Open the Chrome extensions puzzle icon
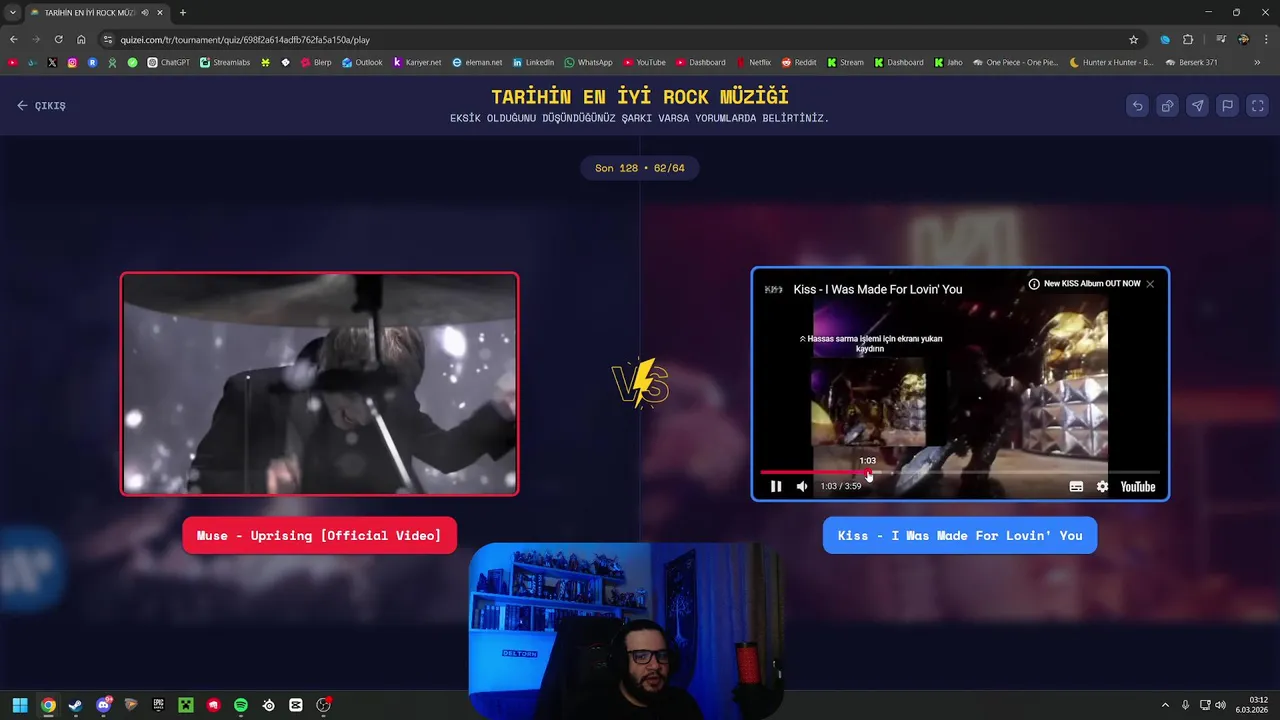 pyautogui.click(x=1188, y=40)
